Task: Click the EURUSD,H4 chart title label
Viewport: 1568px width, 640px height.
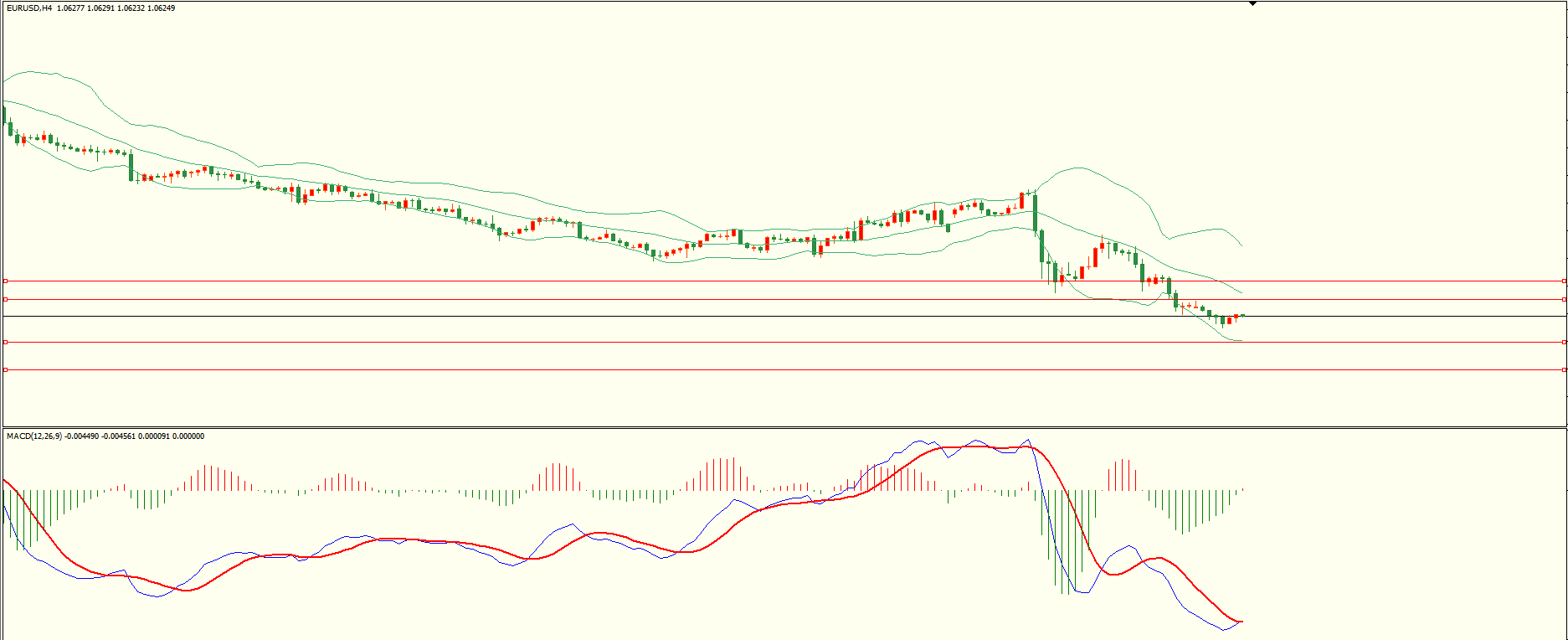Action: [28, 8]
